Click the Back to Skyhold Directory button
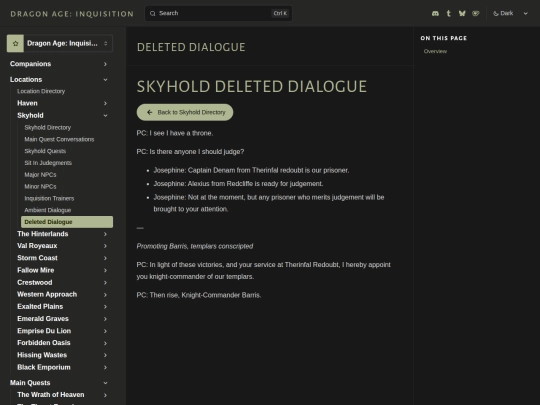 (185, 112)
